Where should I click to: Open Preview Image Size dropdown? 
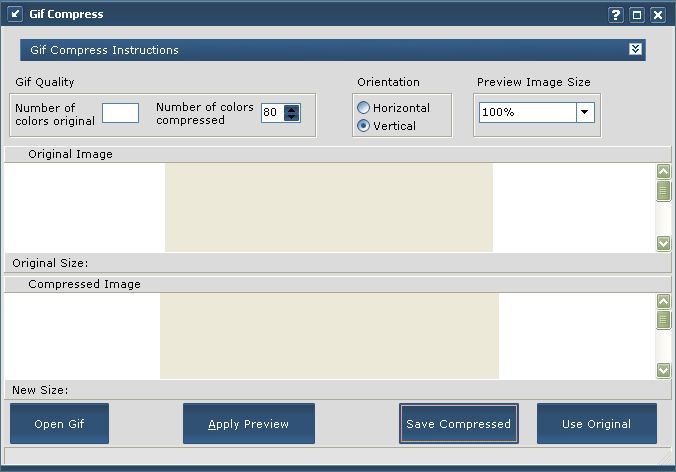(x=584, y=113)
